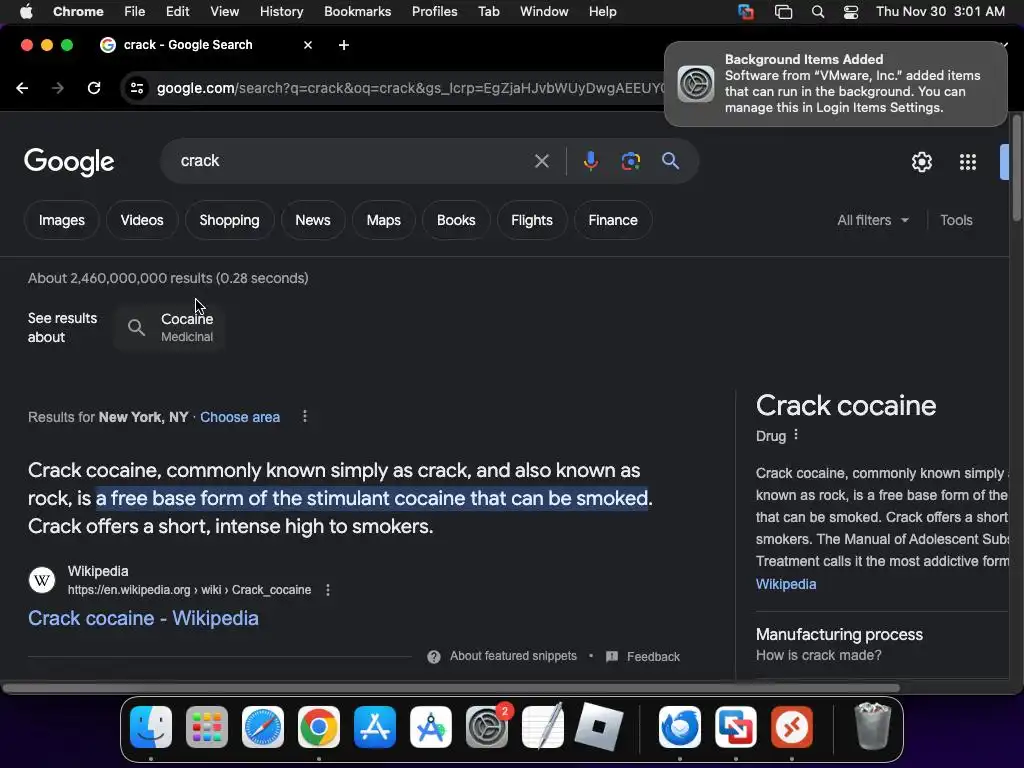This screenshot has height=768, width=1024.
Task: Switch to Shopping results
Action: (x=229, y=220)
